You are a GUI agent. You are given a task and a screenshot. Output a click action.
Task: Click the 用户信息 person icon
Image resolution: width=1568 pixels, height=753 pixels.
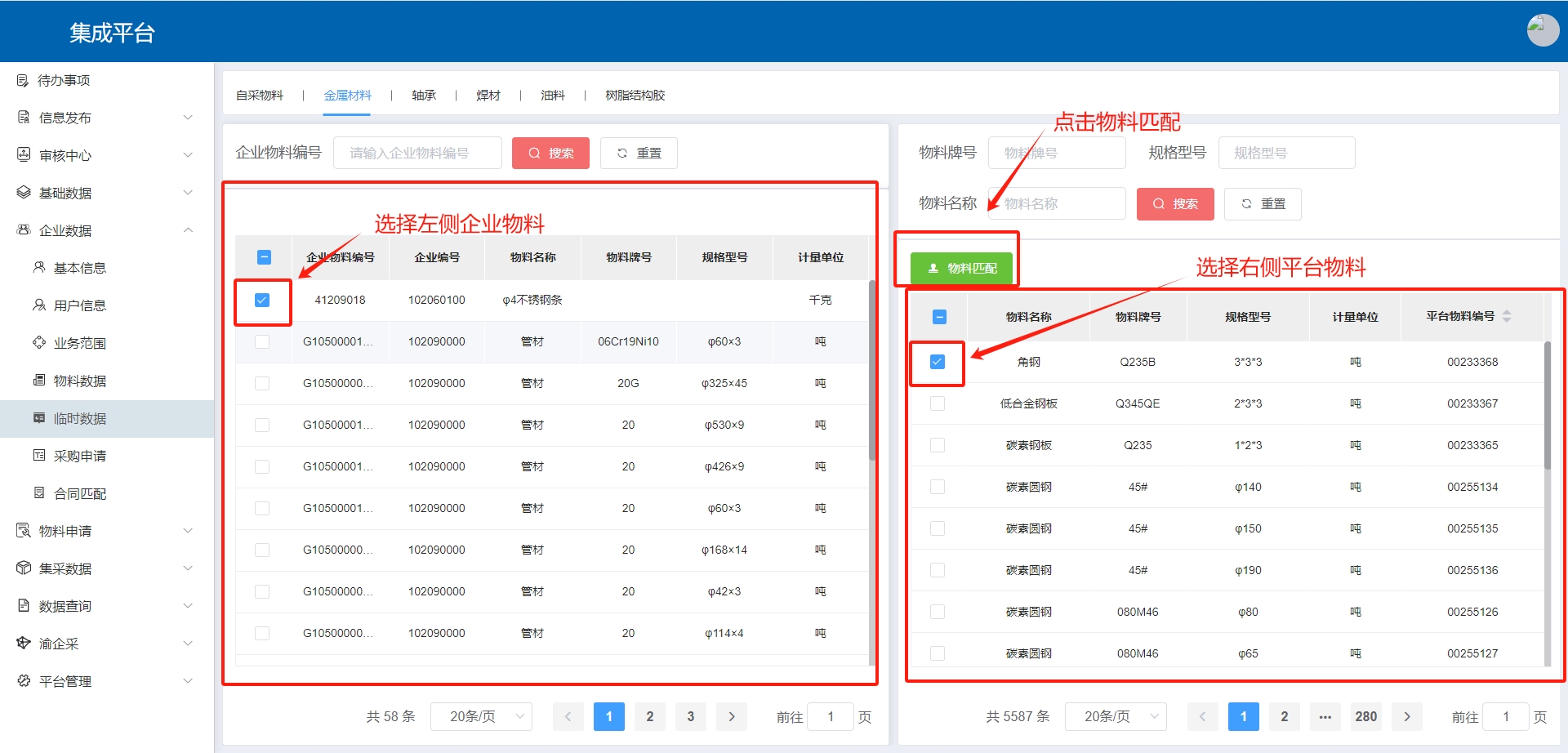(x=38, y=305)
